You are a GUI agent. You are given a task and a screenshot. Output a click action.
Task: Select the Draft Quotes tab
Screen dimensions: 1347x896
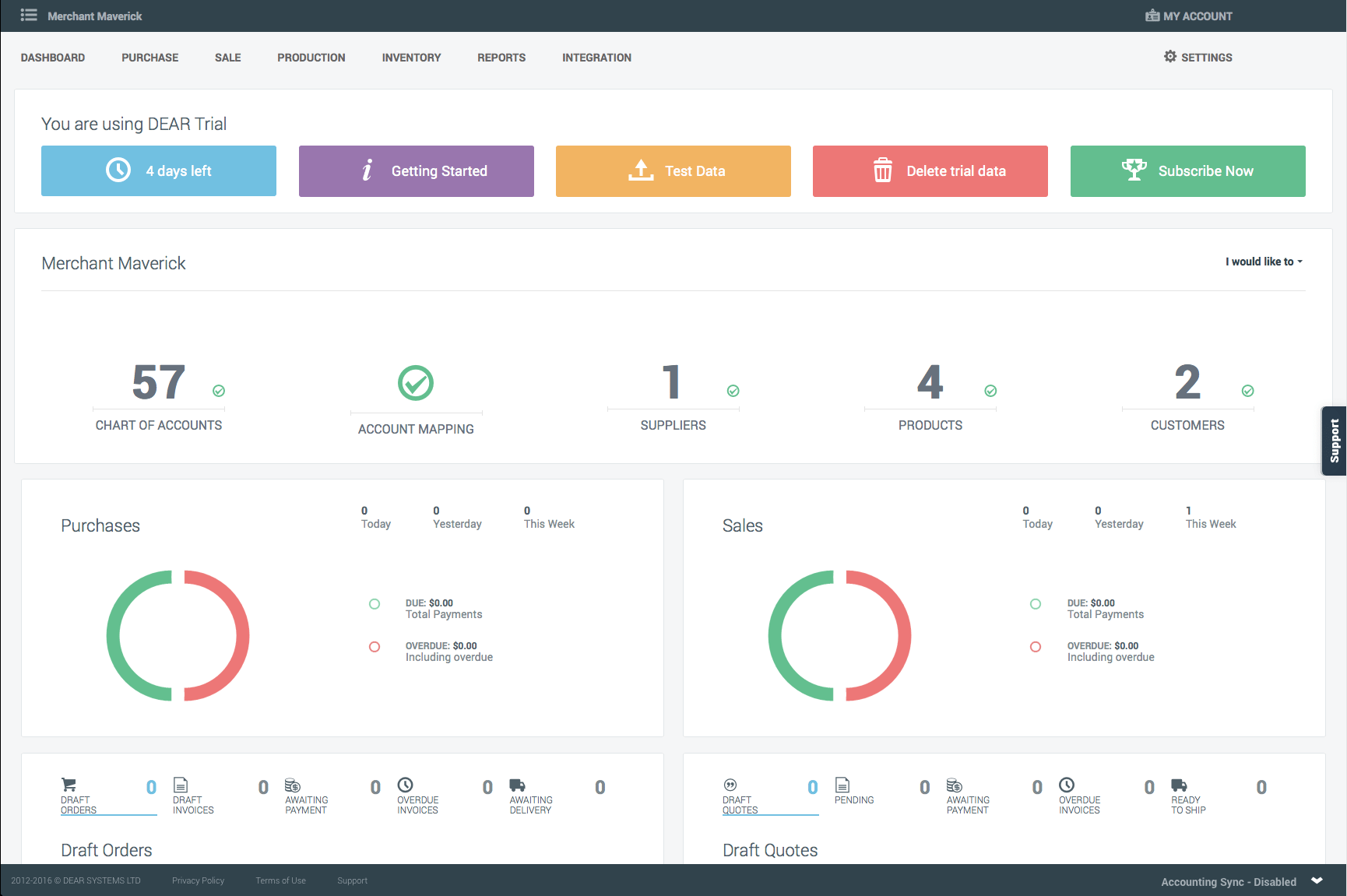point(771,796)
